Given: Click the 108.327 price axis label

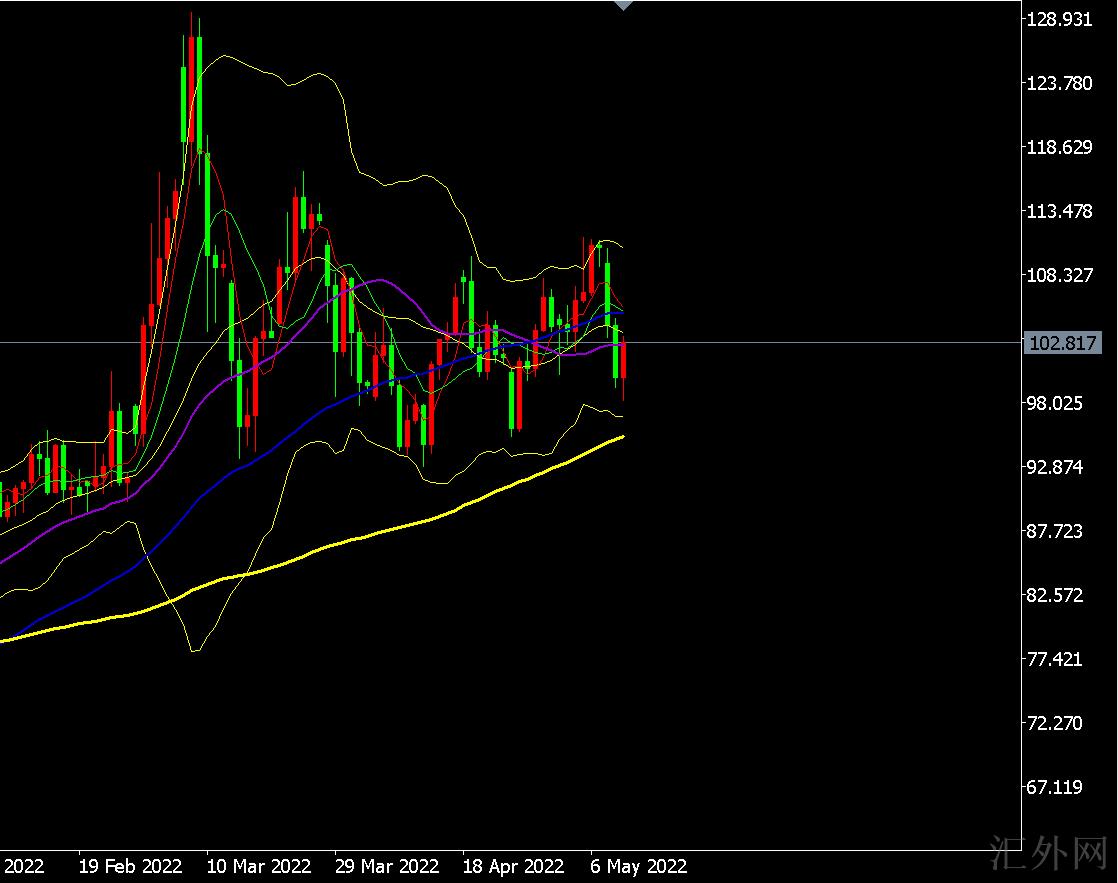Looking at the screenshot, I should tap(1061, 275).
